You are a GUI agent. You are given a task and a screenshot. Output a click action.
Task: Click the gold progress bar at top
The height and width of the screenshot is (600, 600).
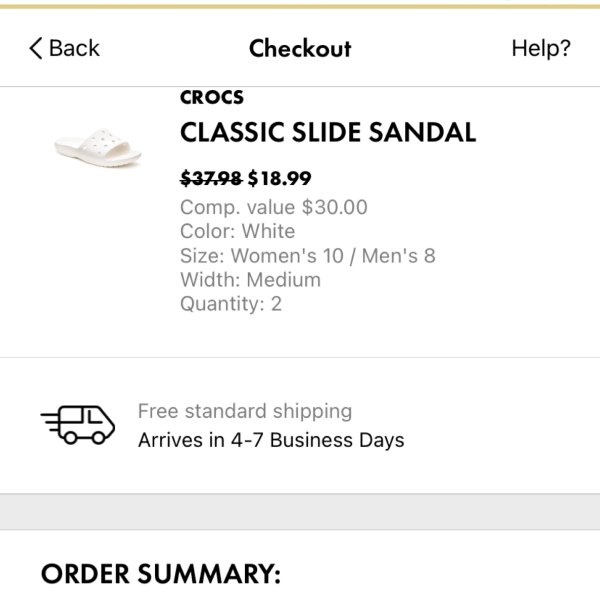click(300, 7)
